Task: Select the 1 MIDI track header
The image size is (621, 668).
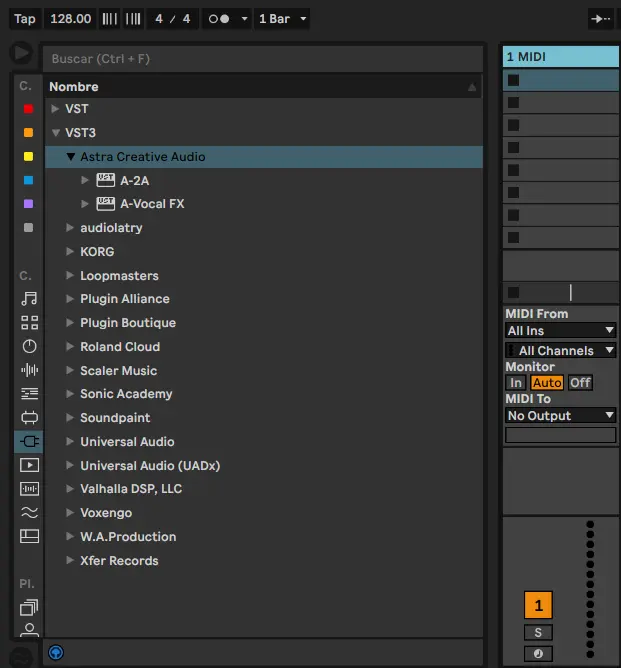Action: (x=561, y=57)
